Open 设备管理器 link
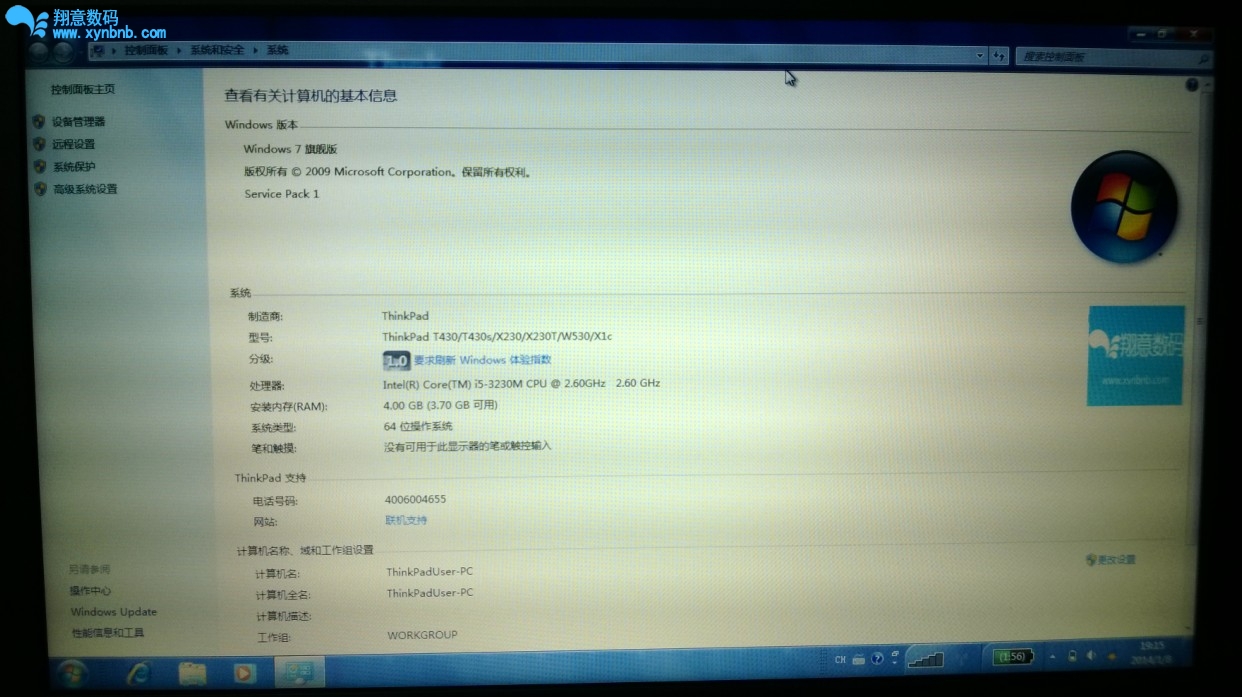This screenshot has width=1242, height=697. click(78, 122)
